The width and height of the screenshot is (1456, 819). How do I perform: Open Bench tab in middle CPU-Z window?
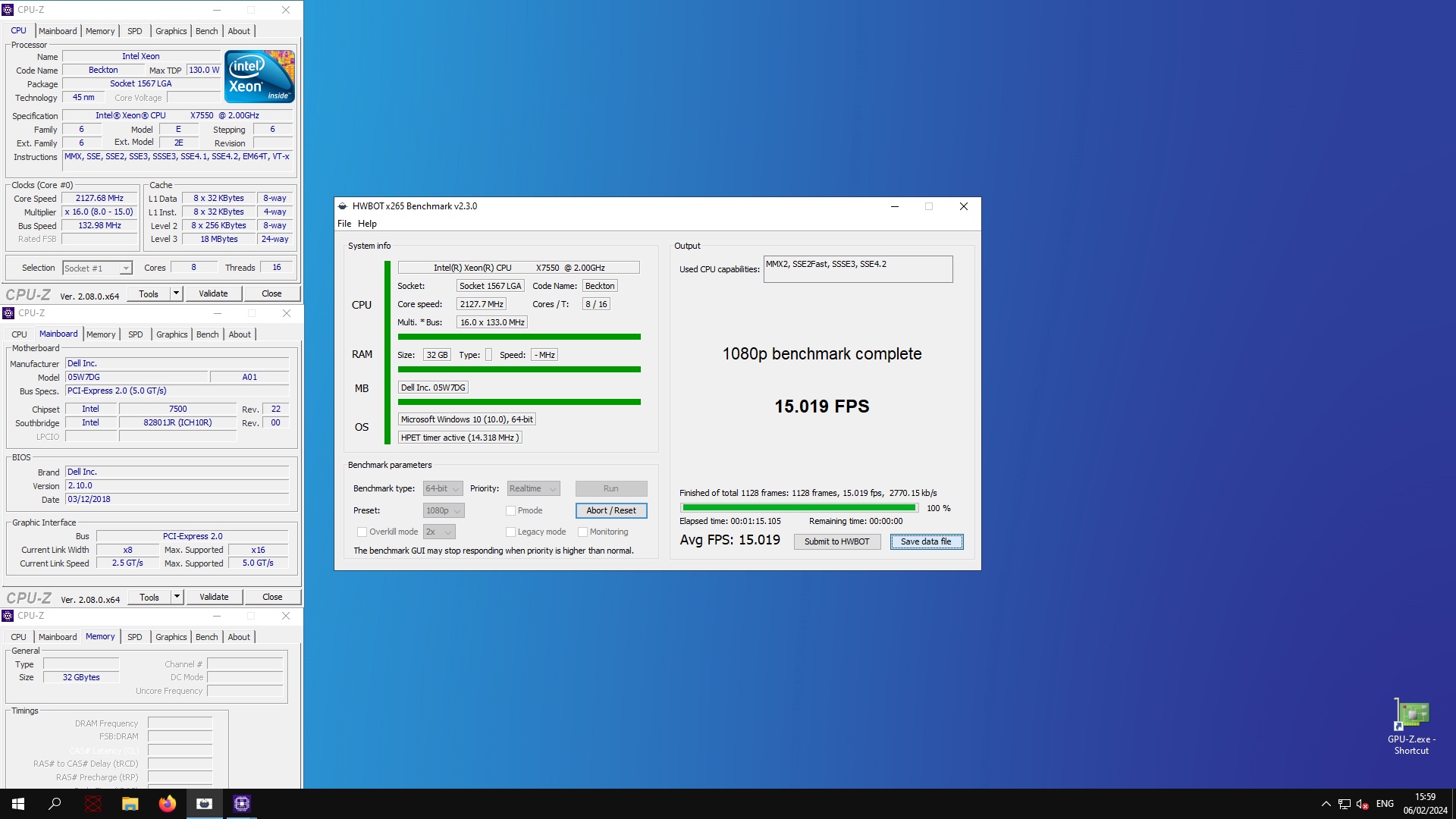(208, 334)
